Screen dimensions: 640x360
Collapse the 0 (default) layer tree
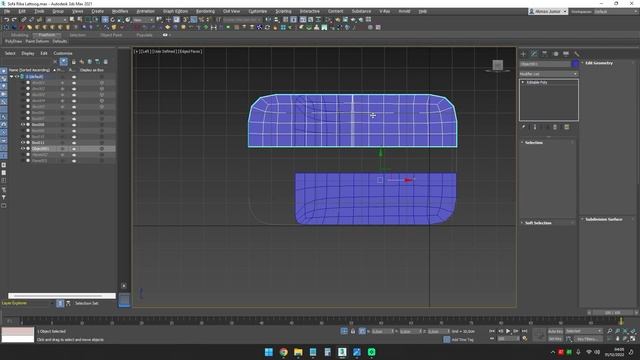[11, 76]
